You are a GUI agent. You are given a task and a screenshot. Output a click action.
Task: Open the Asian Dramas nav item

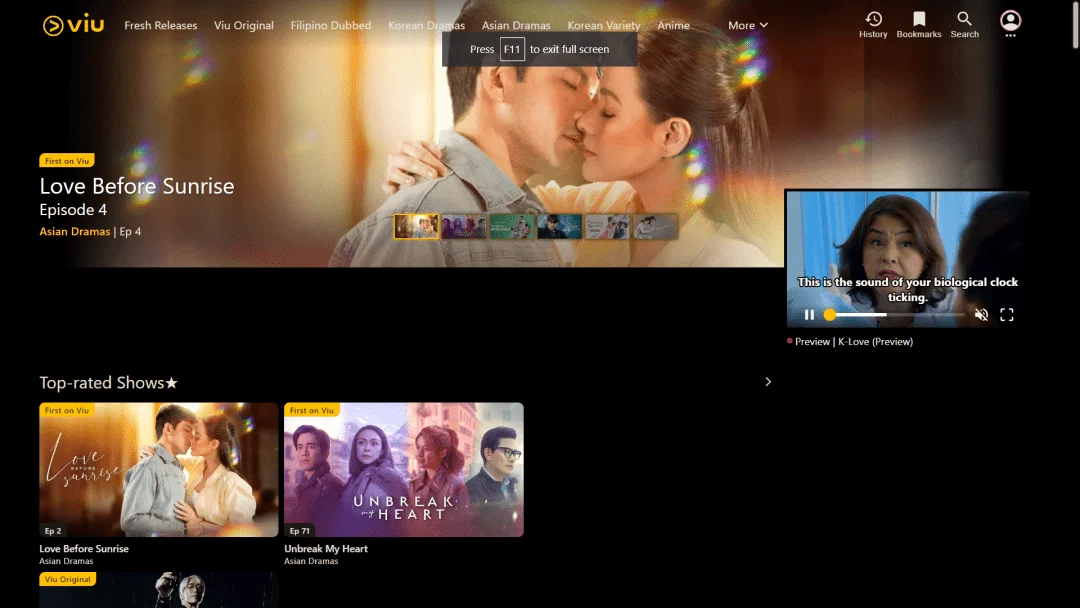point(516,25)
